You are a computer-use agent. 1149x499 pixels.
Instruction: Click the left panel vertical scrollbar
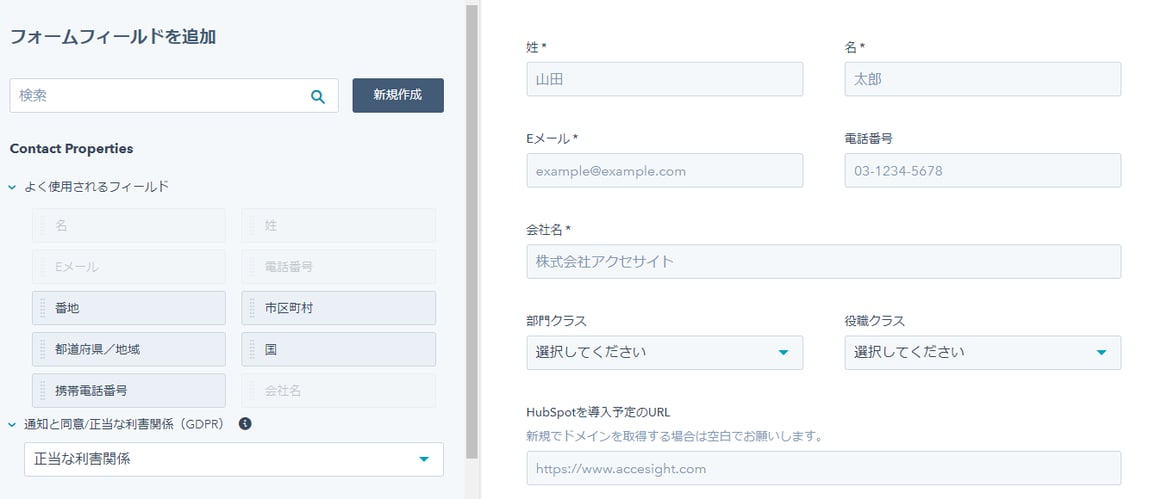(471, 230)
